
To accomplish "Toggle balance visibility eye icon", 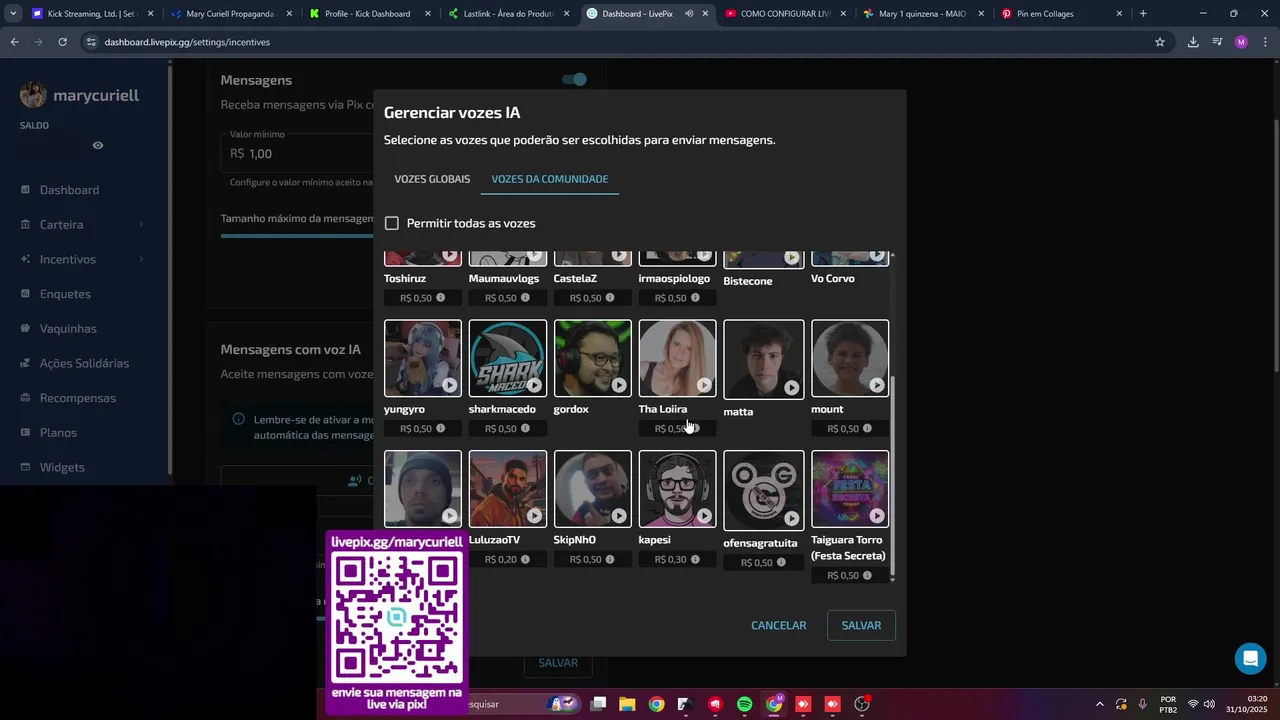I will (98, 145).
